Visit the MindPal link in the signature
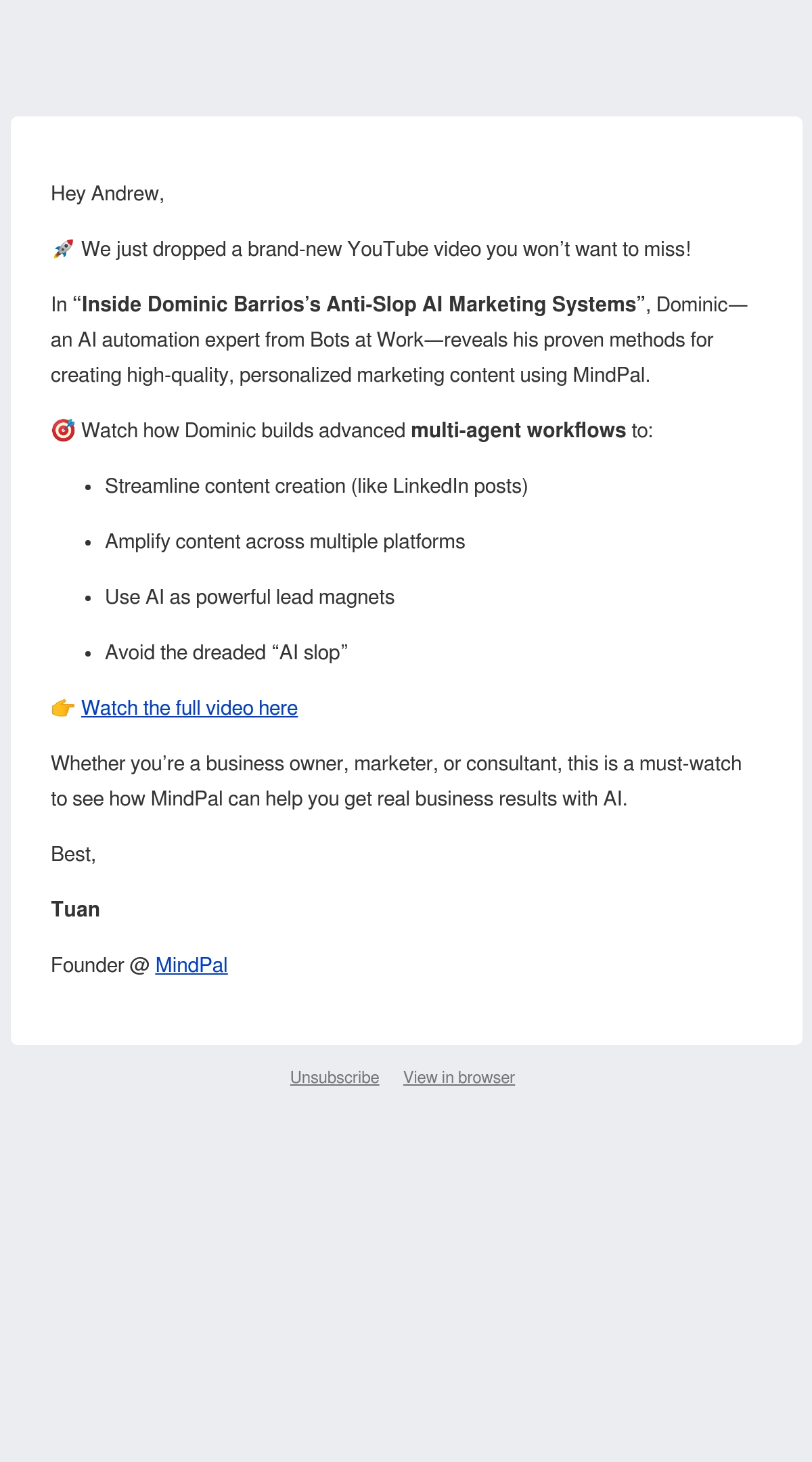Viewport: 812px width, 1462px height. (191, 965)
